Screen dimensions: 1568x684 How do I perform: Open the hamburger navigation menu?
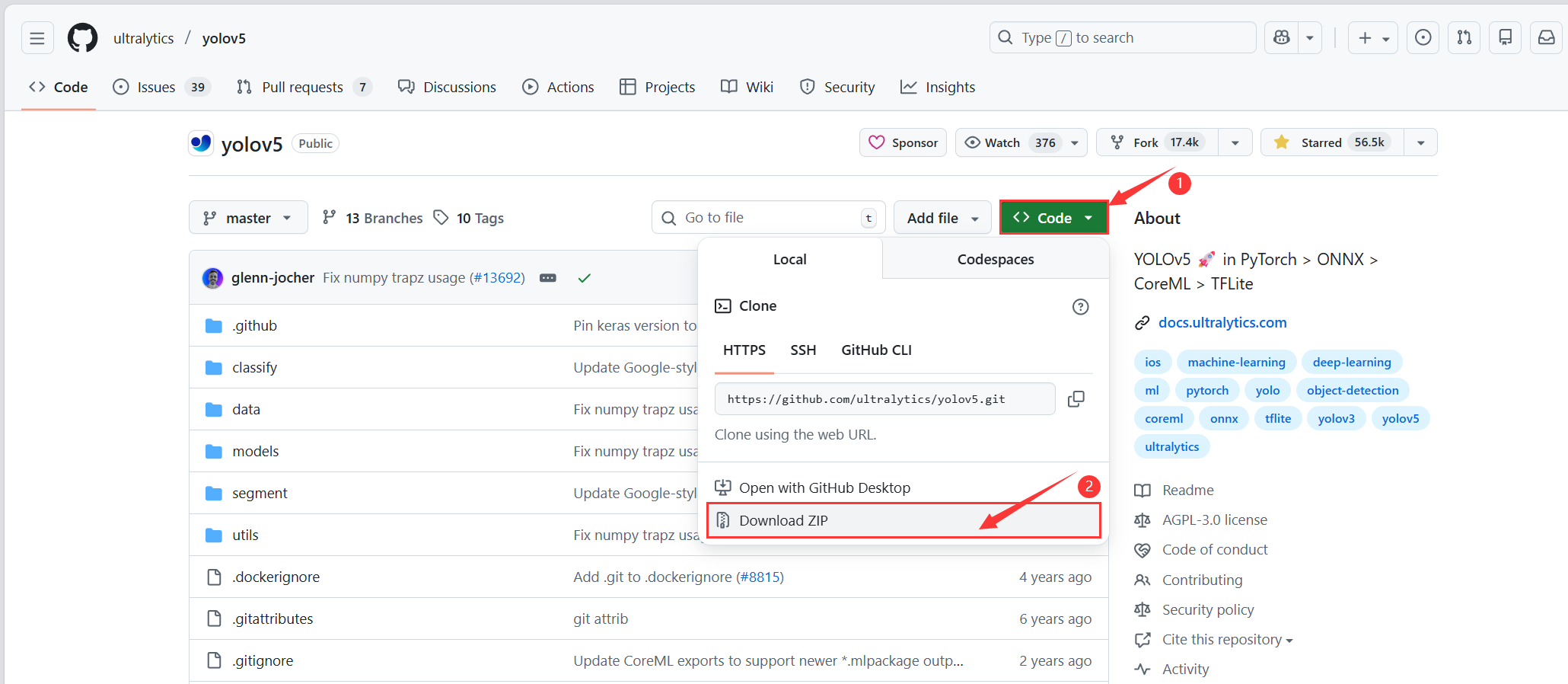pos(37,38)
